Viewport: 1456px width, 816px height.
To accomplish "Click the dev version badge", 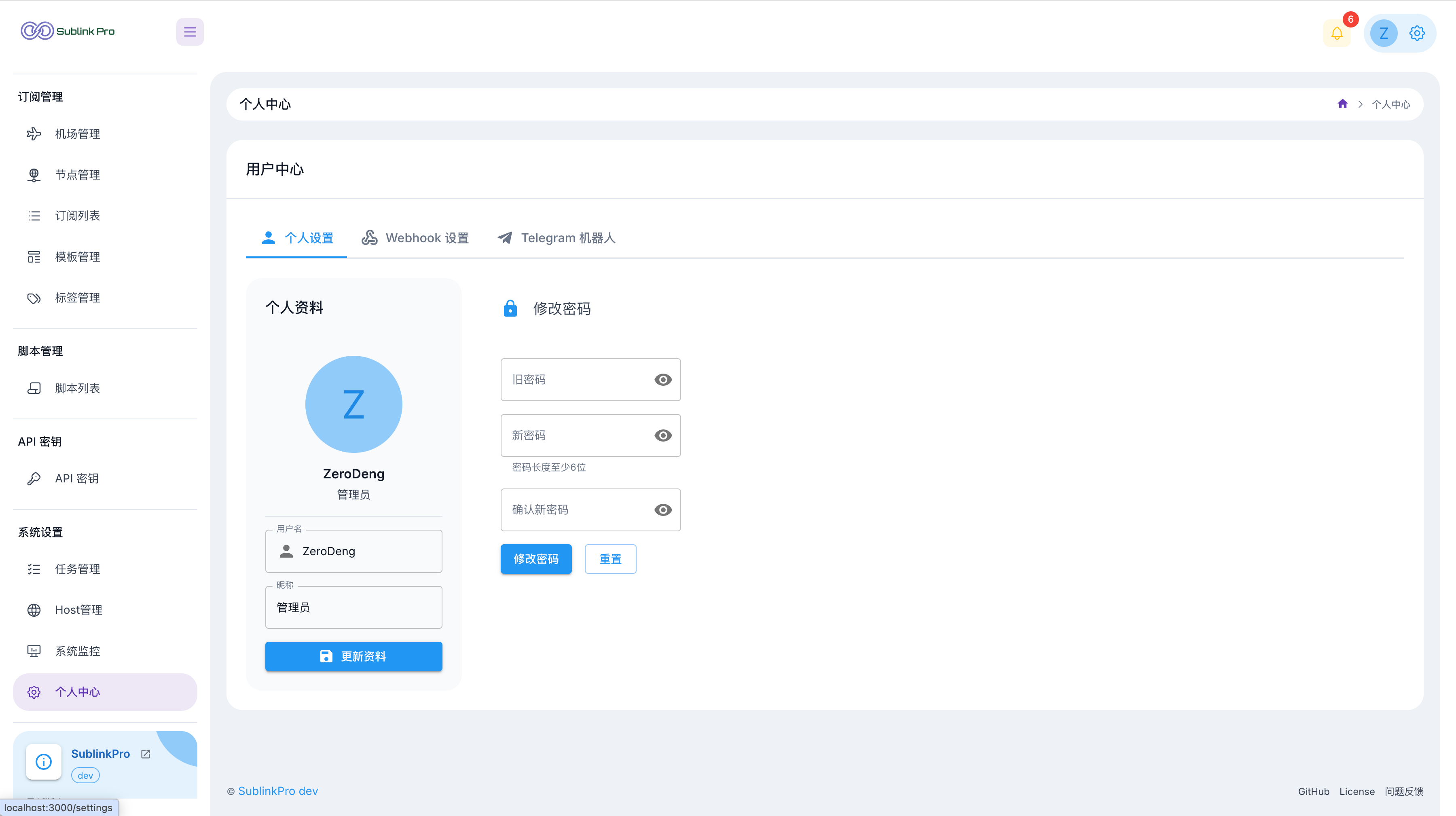I will (85, 775).
